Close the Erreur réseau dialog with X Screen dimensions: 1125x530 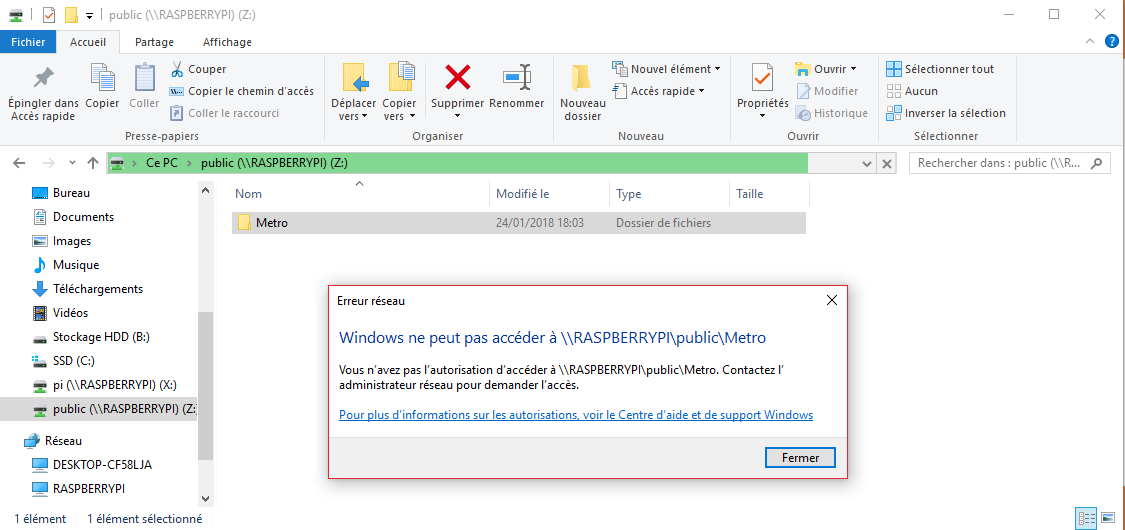832,301
